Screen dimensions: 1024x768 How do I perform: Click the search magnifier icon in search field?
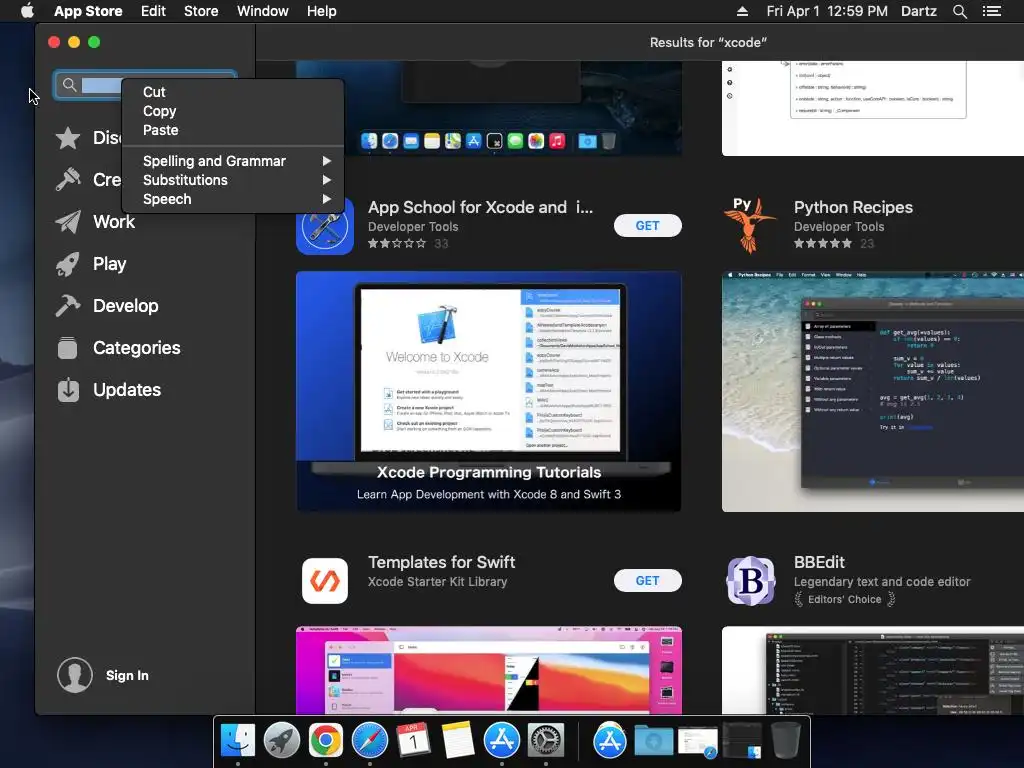pos(69,85)
